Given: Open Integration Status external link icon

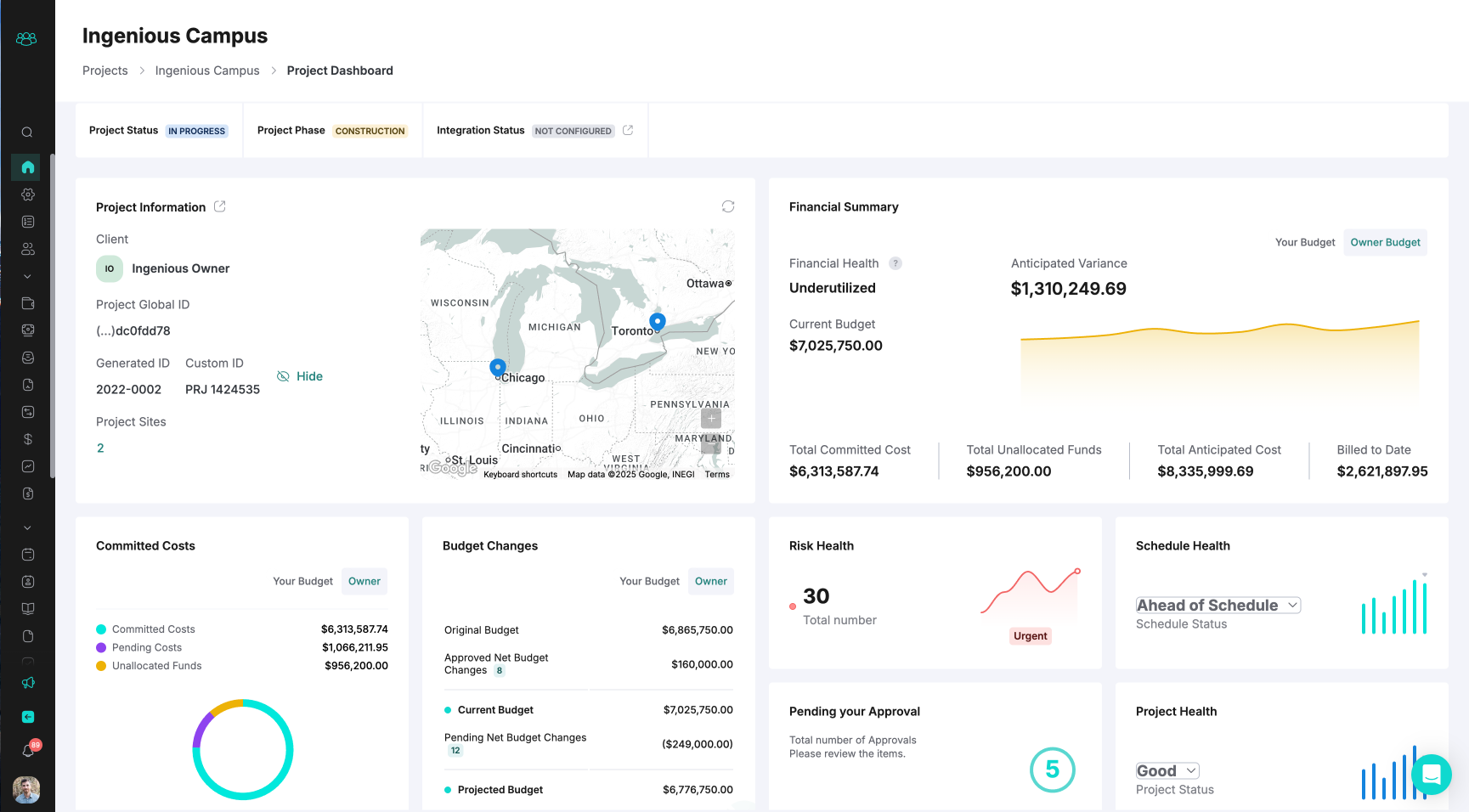Looking at the screenshot, I should pyautogui.click(x=628, y=130).
